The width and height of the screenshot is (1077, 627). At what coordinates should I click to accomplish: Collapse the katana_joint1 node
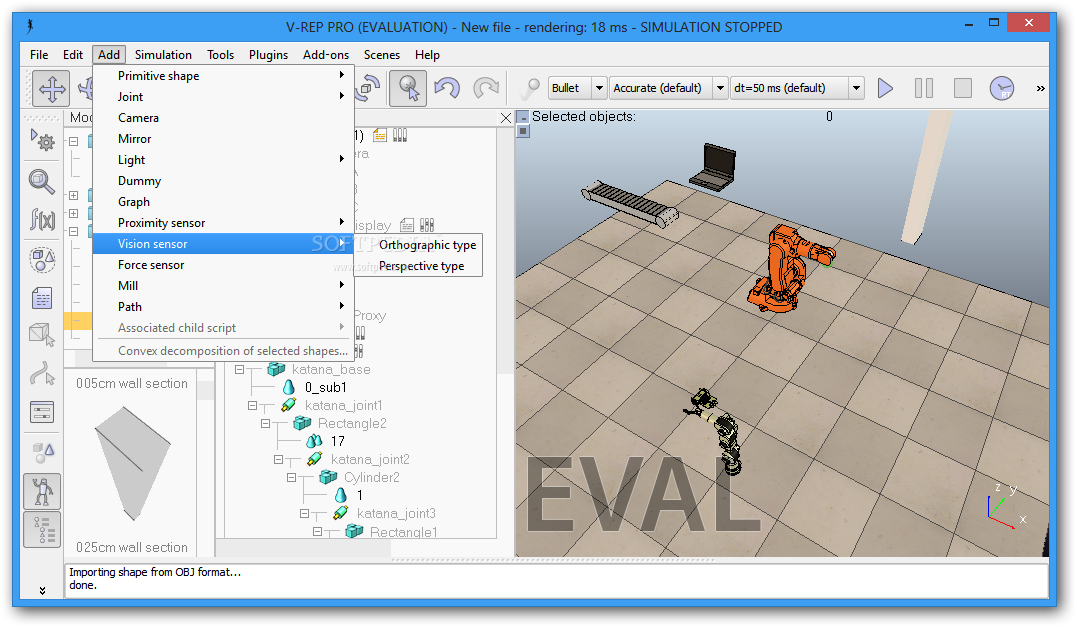click(x=252, y=405)
